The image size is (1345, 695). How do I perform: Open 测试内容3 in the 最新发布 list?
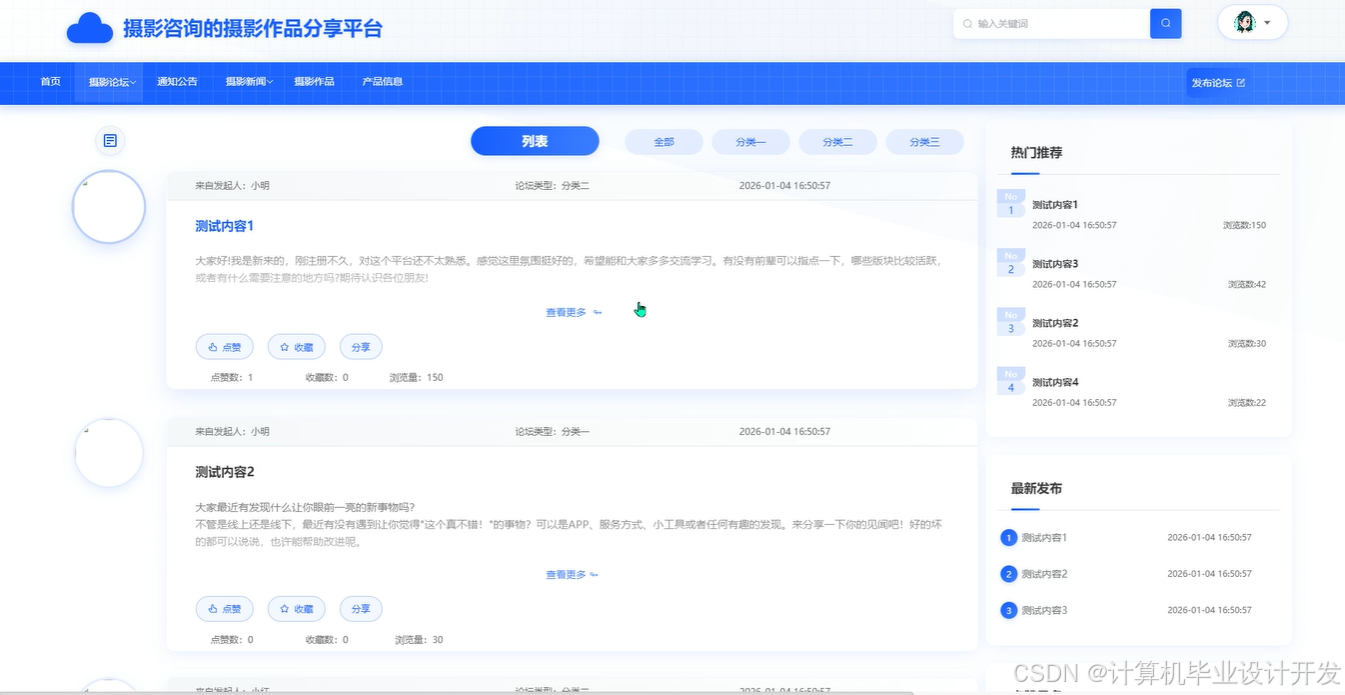(x=1044, y=610)
